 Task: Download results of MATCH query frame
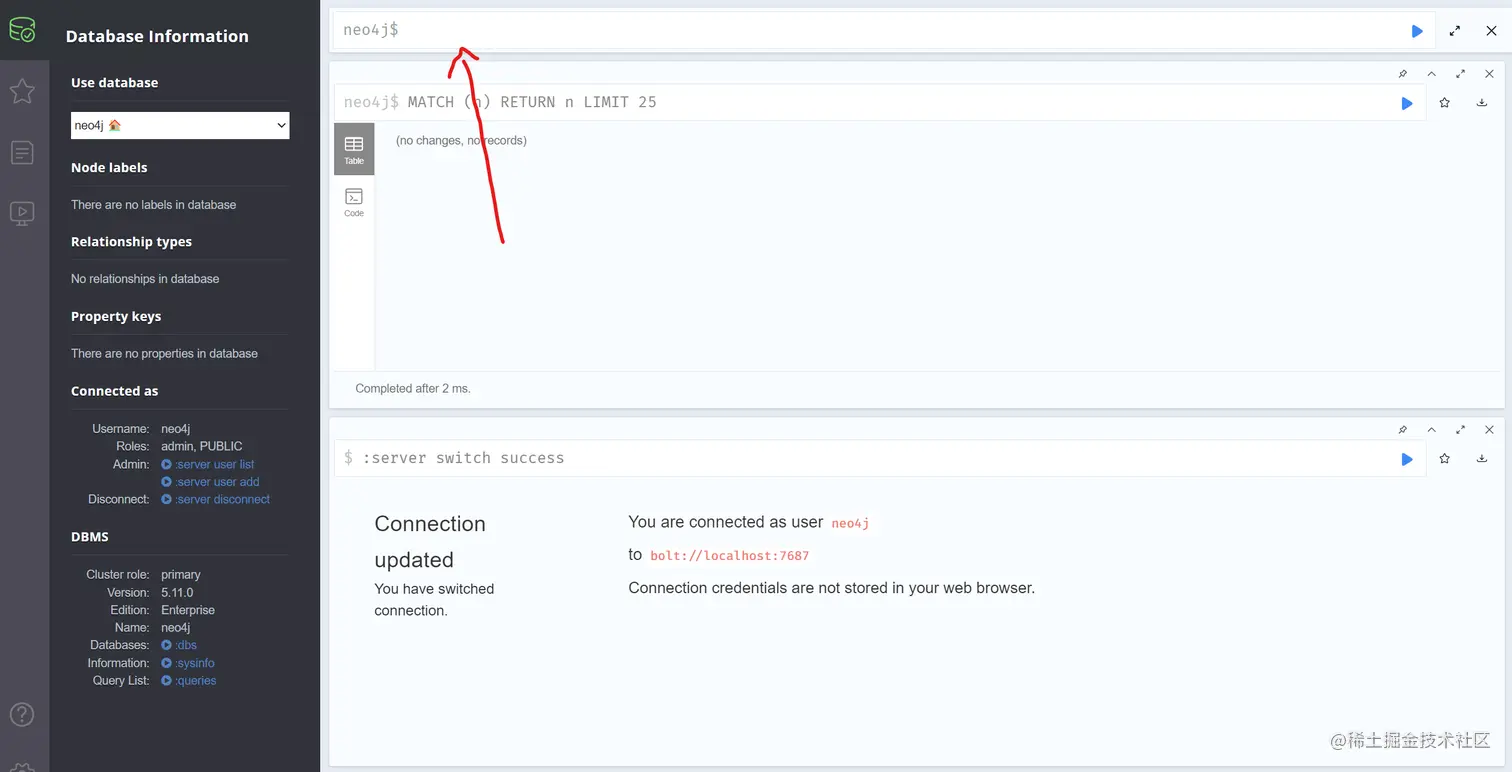pyautogui.click(x=1482, y=102)
